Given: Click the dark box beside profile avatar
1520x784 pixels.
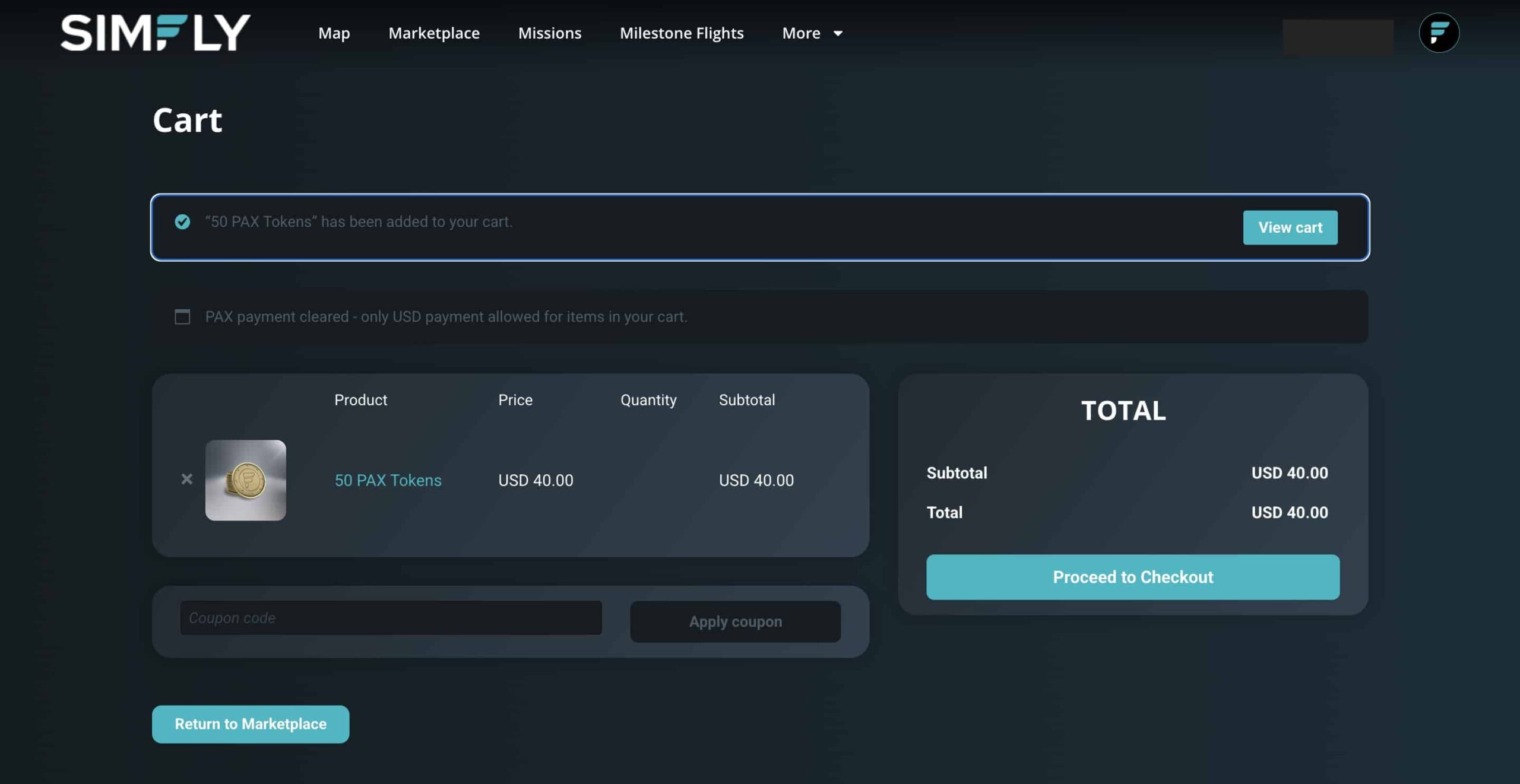Looking at the screenshot, I should click(x=1338, y=36).
